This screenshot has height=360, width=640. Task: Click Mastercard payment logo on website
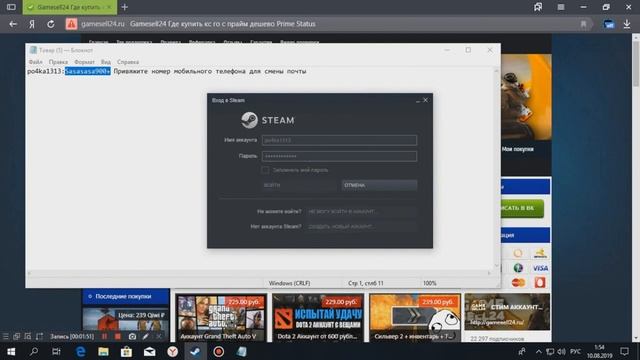click(x=518, y=282)
